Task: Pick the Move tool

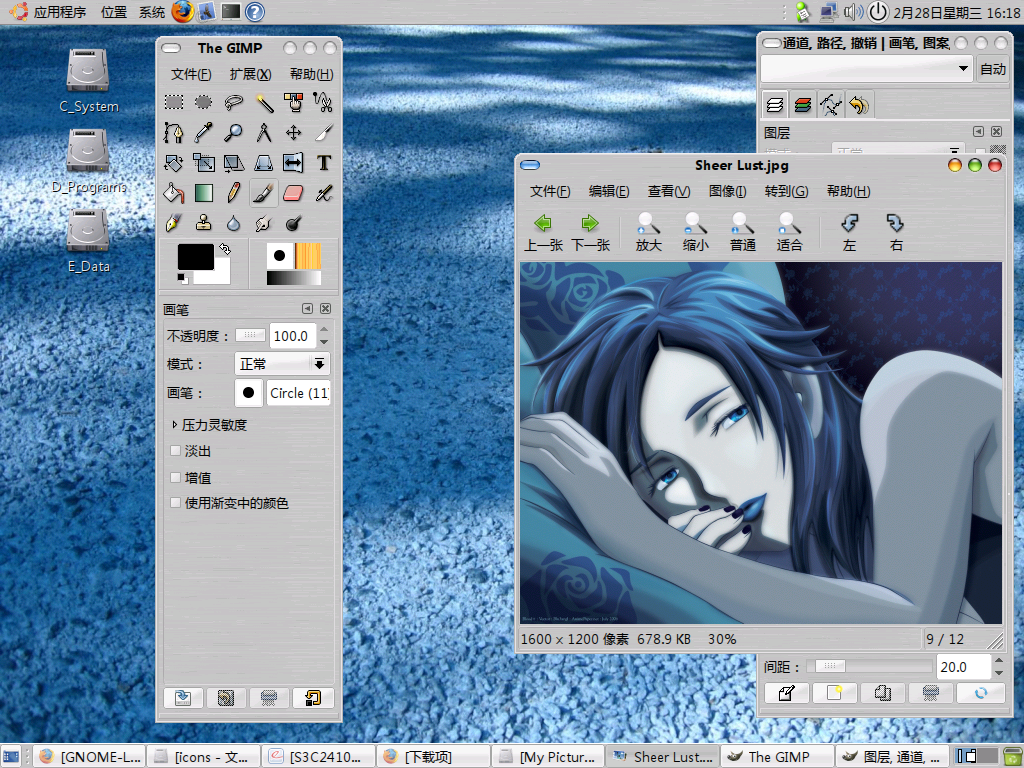Action: click(293, 133)
